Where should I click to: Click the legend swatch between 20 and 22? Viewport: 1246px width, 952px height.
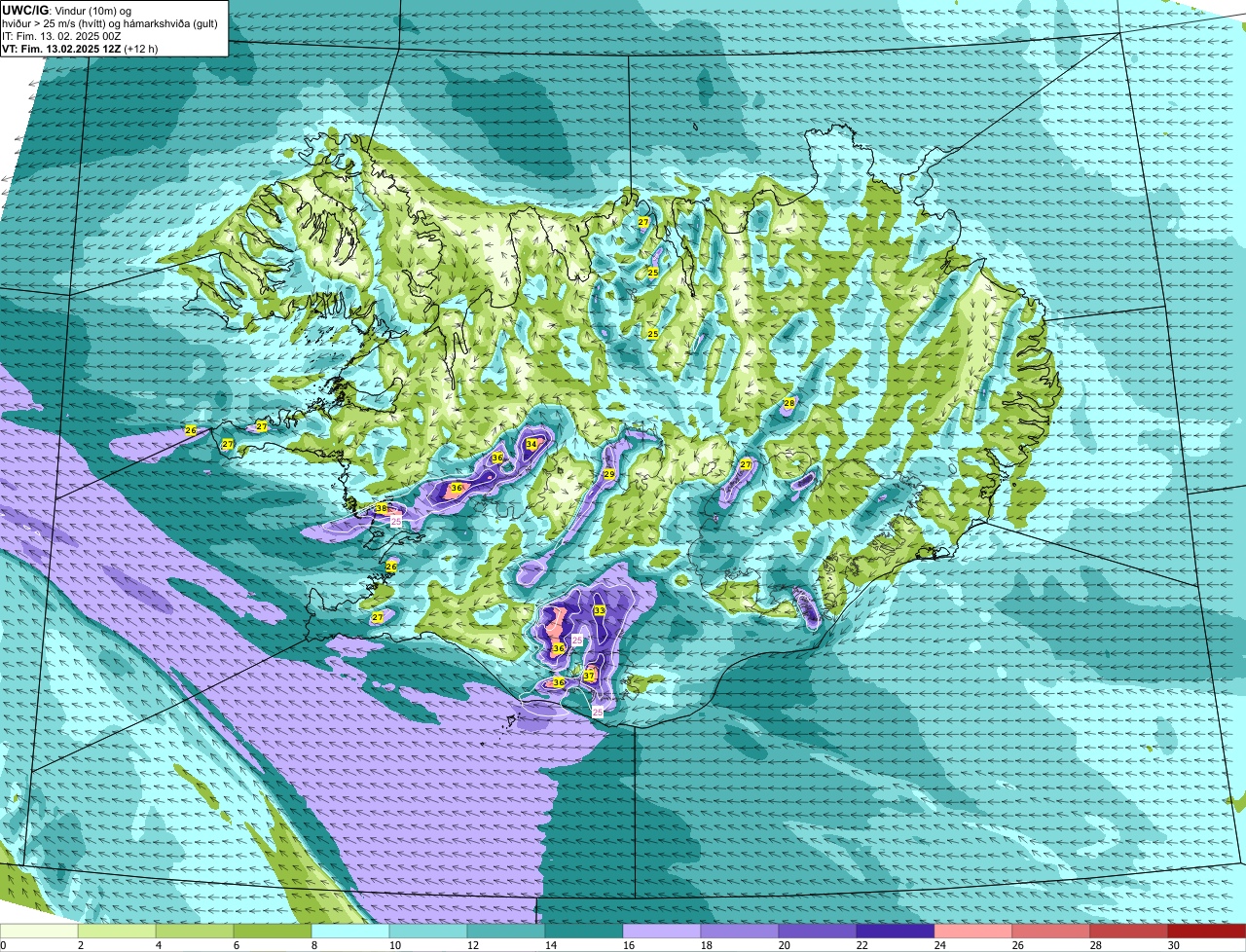[x=818, y=931]
